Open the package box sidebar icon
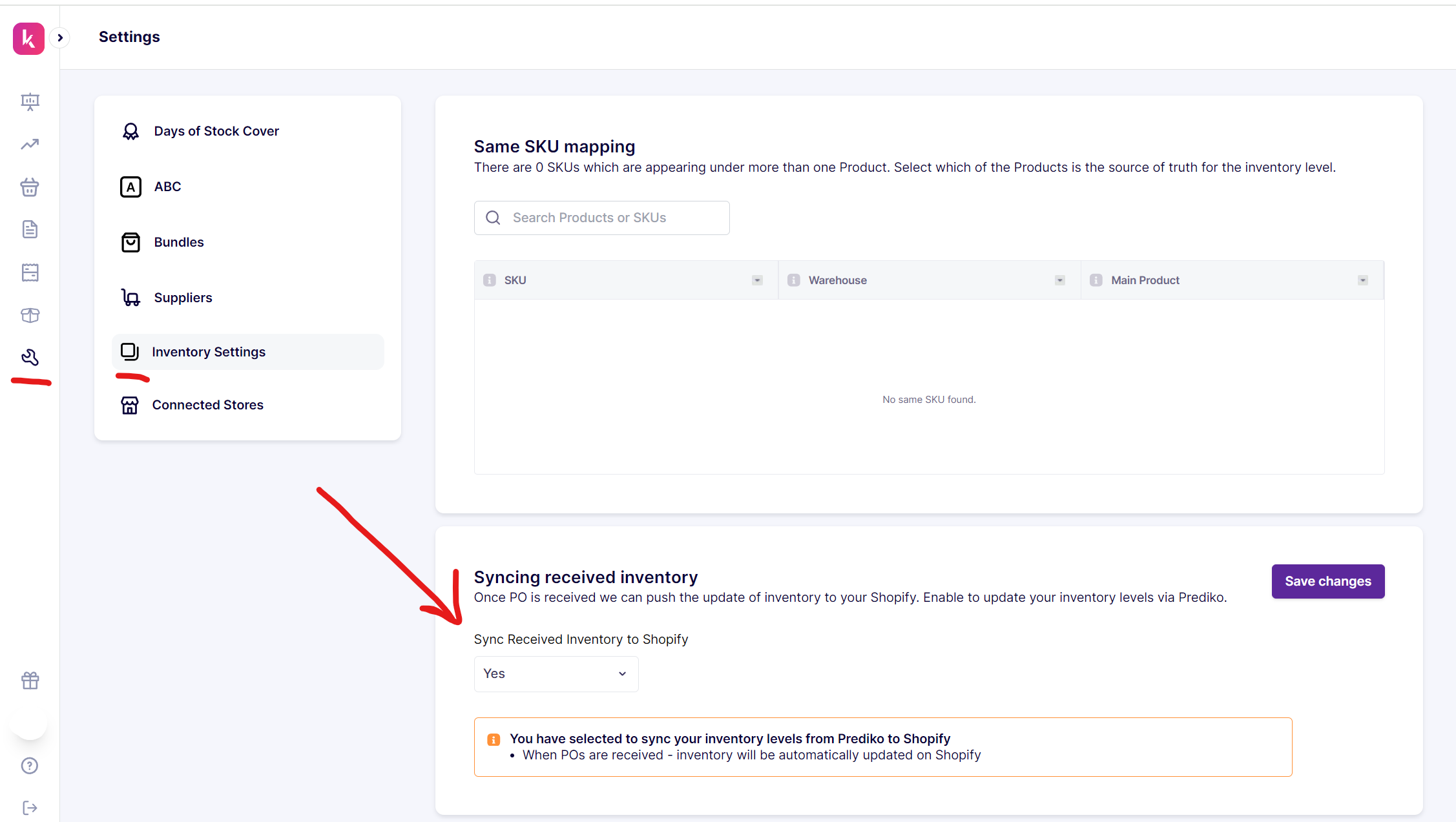The width and height of the screenshot is (1456, 822). pyautogui.click(x=30, y=315)
